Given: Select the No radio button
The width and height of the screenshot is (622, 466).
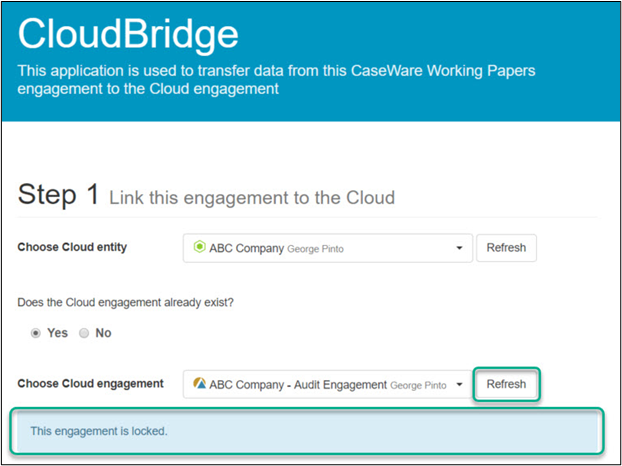Looking at the screenshot, I should click(x=84, y=334).
